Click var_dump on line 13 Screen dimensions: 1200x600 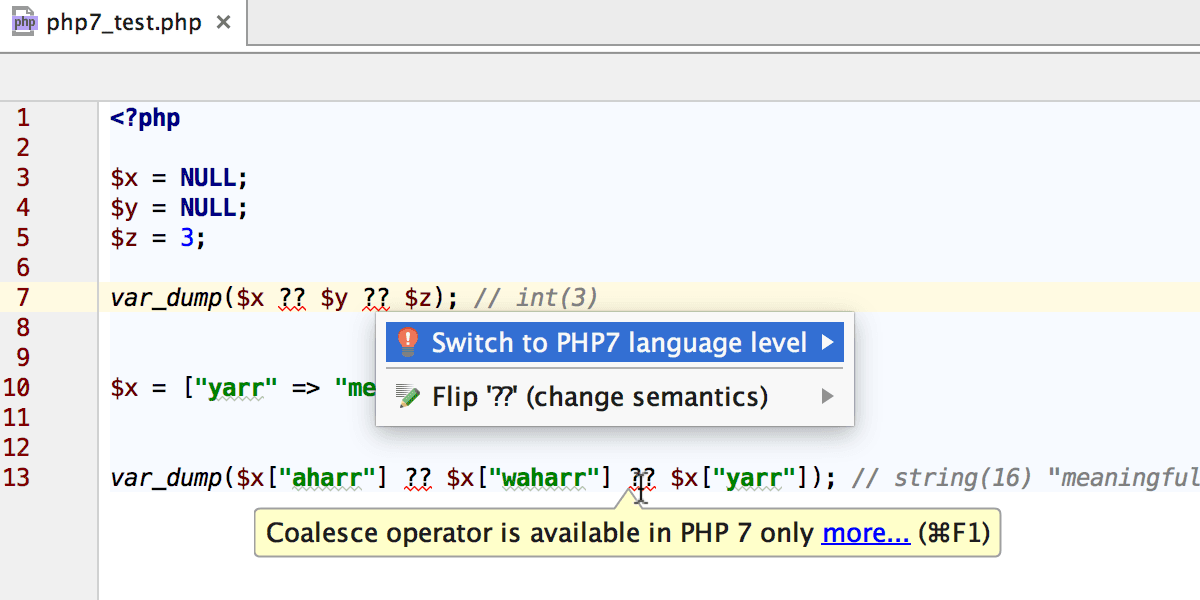pos(167,478)
